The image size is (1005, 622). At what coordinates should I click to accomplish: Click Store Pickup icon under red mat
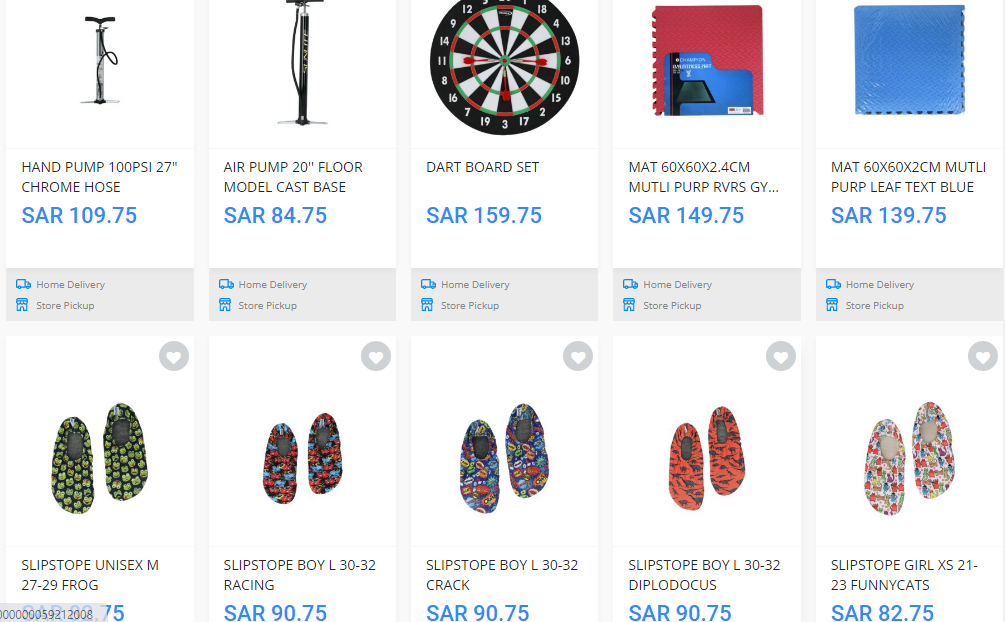[629, 305]
